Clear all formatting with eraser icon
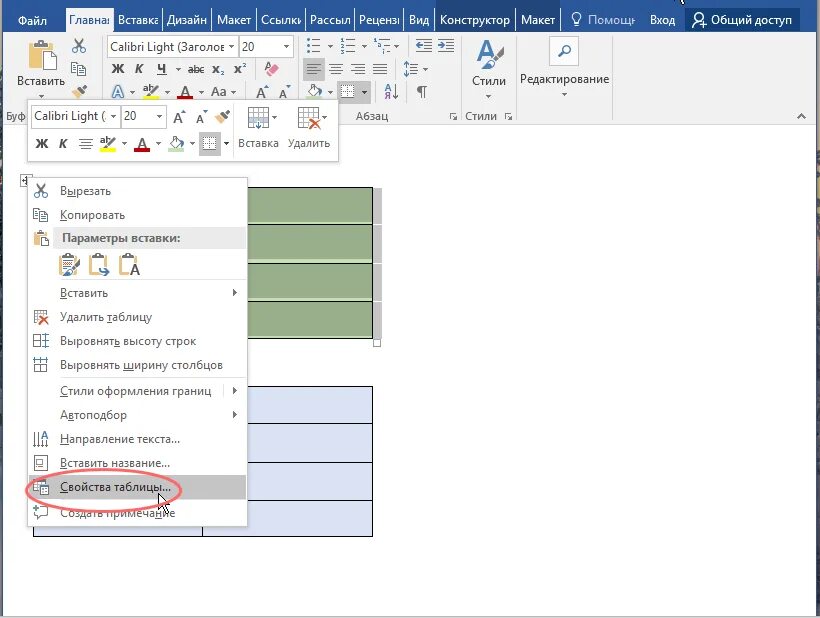820x618 pixels. pos(271,68)
